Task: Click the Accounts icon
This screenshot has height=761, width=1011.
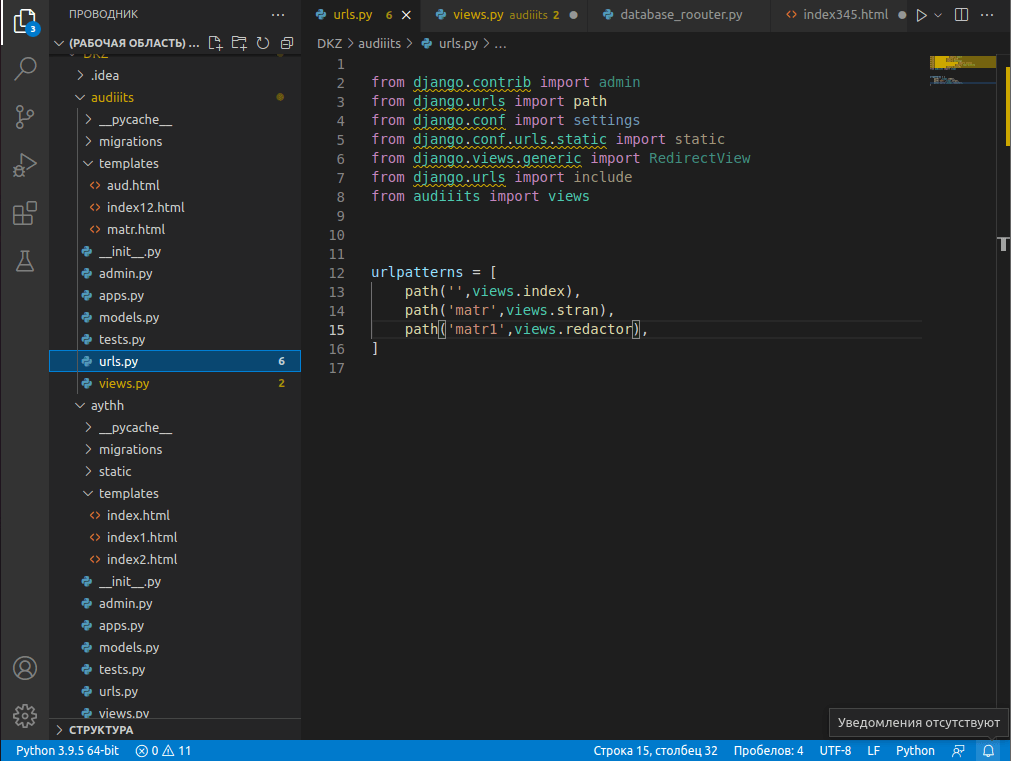Action: (x=25, y=668)
